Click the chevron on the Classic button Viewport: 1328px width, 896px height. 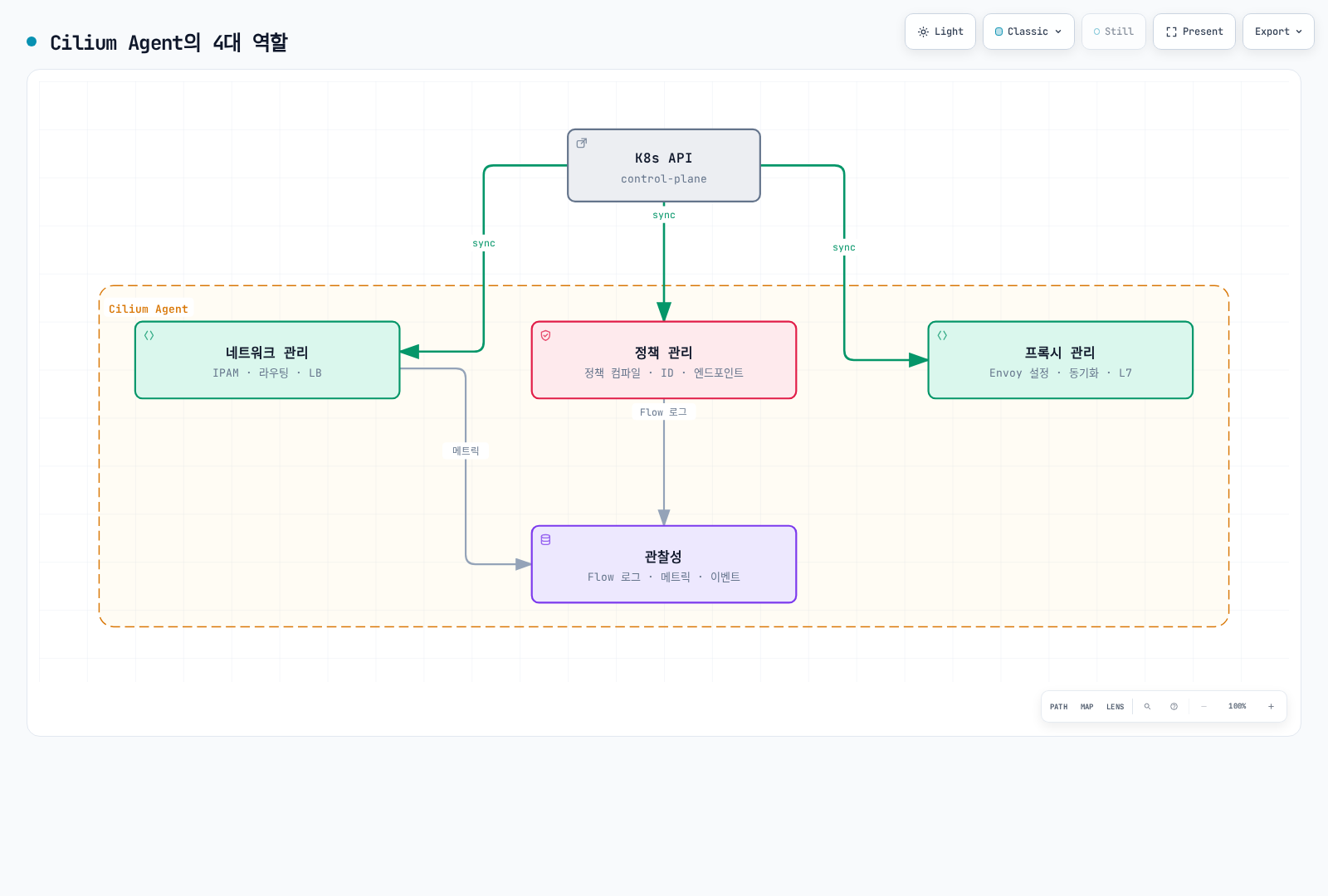pyautogui.click(x=1058, y=32)
